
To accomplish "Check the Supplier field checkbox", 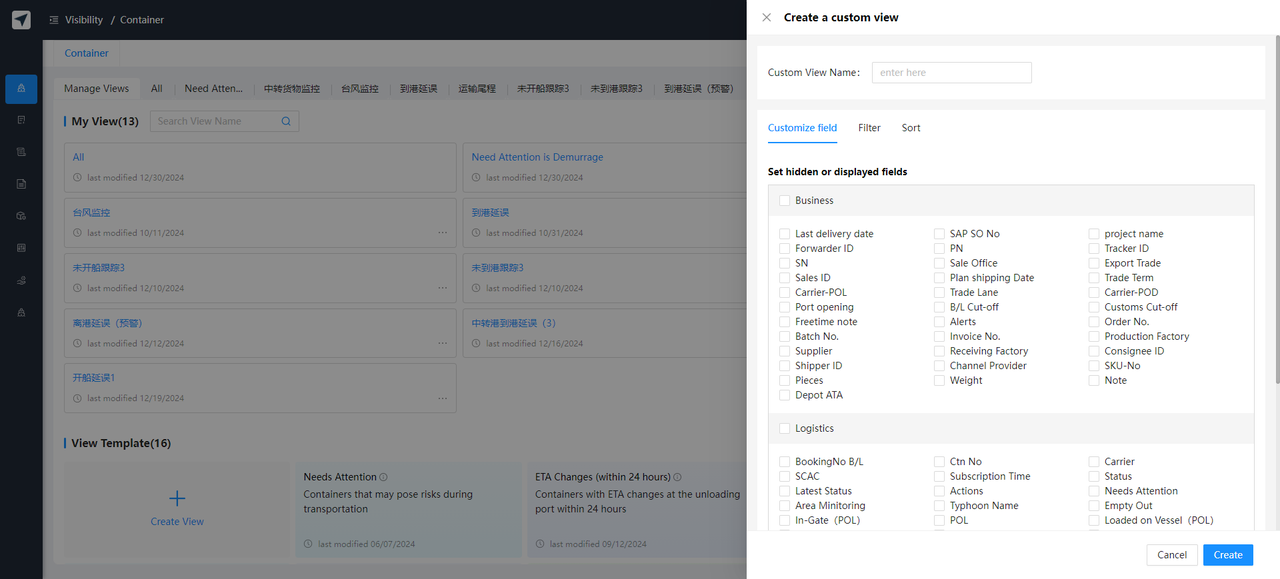I will click(x=785, y=352).
